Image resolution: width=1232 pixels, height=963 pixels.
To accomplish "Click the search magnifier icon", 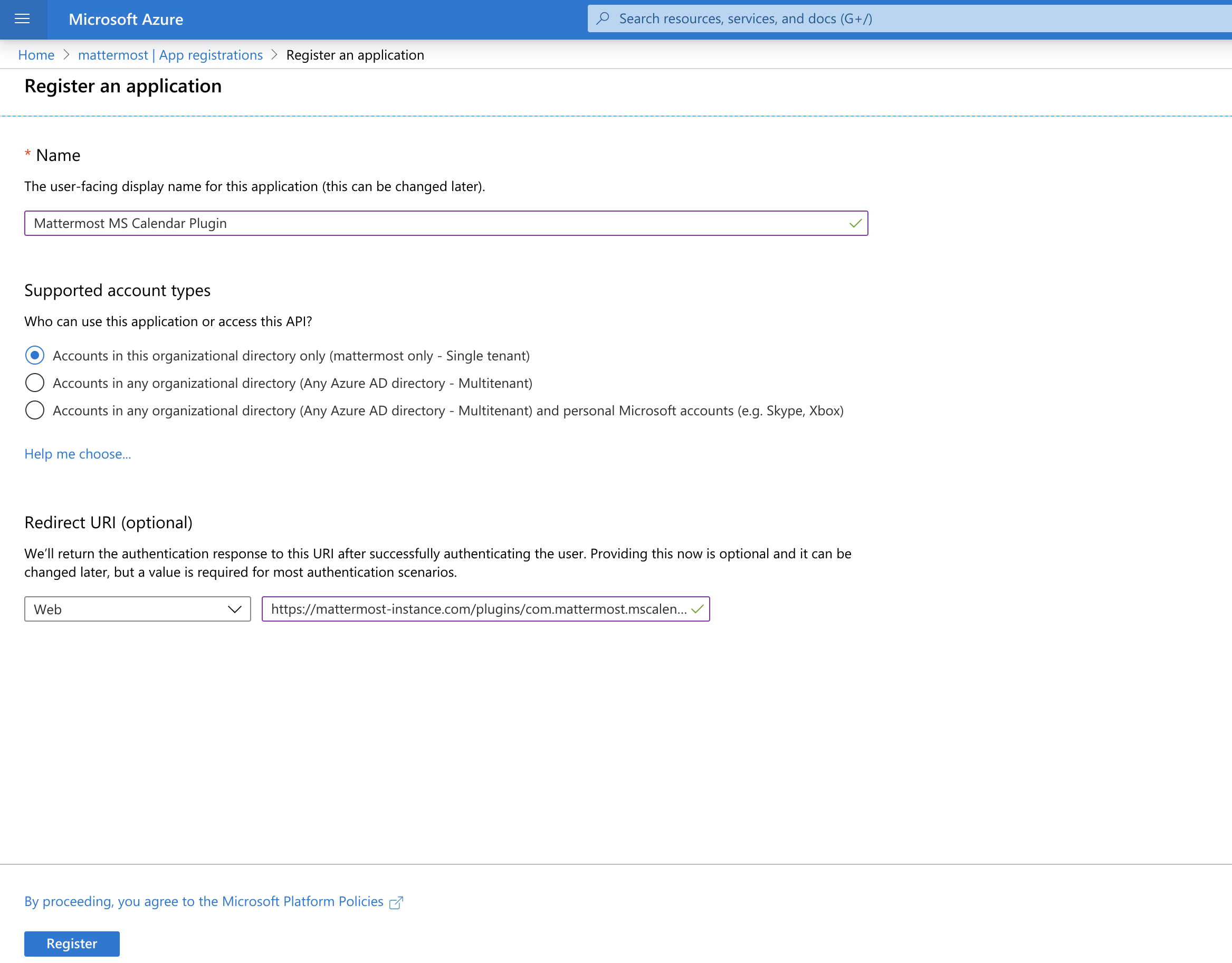I will [603, 18].
